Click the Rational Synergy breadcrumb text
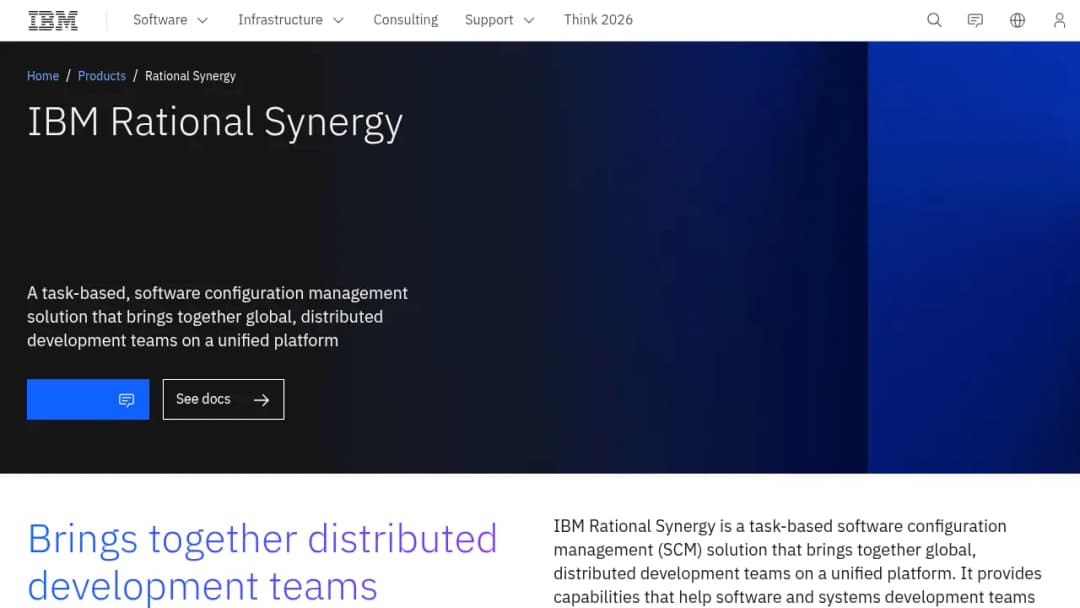 (190, 76)
